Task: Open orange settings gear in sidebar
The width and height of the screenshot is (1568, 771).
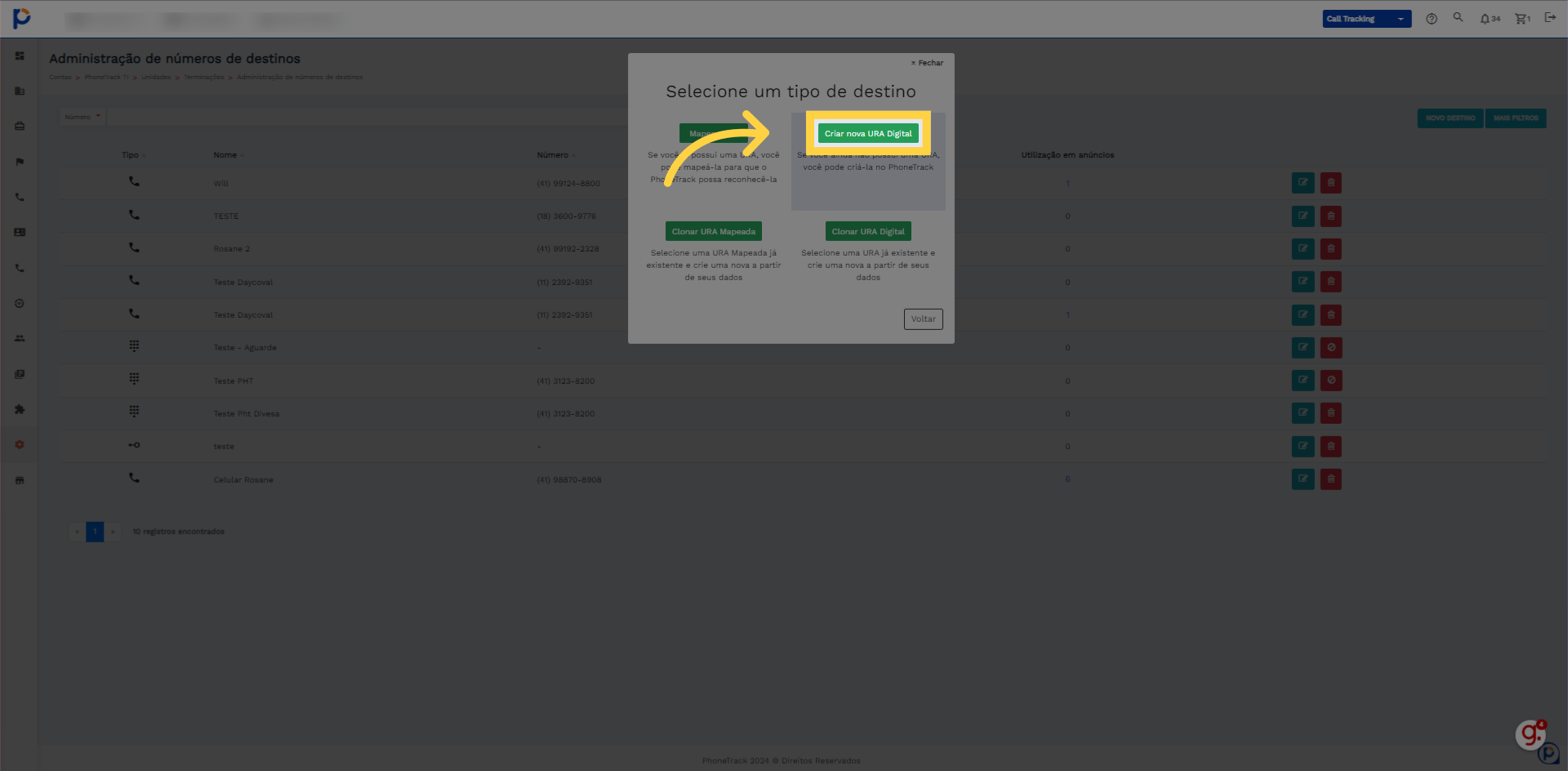Action: (20, 444)
